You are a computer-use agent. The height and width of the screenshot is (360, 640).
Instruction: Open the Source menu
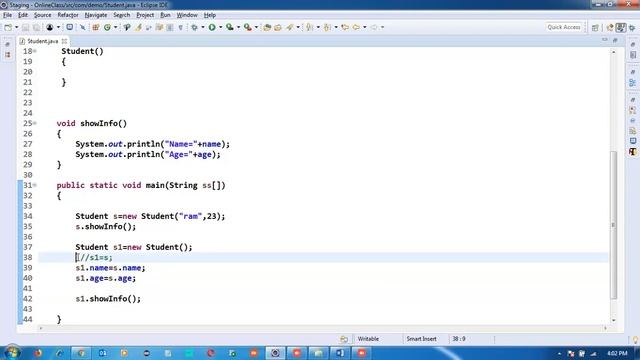pyautogui.click(x=42, y=15)
